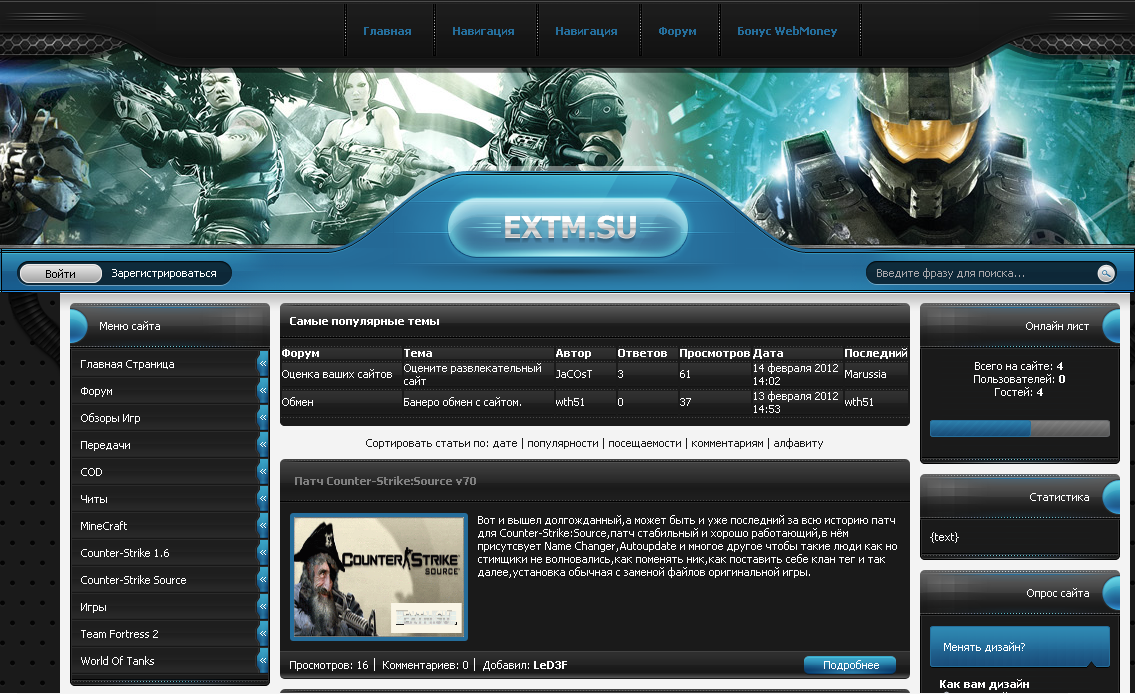
Task: Click the EXTM.SU site logo
Action: 569,227
